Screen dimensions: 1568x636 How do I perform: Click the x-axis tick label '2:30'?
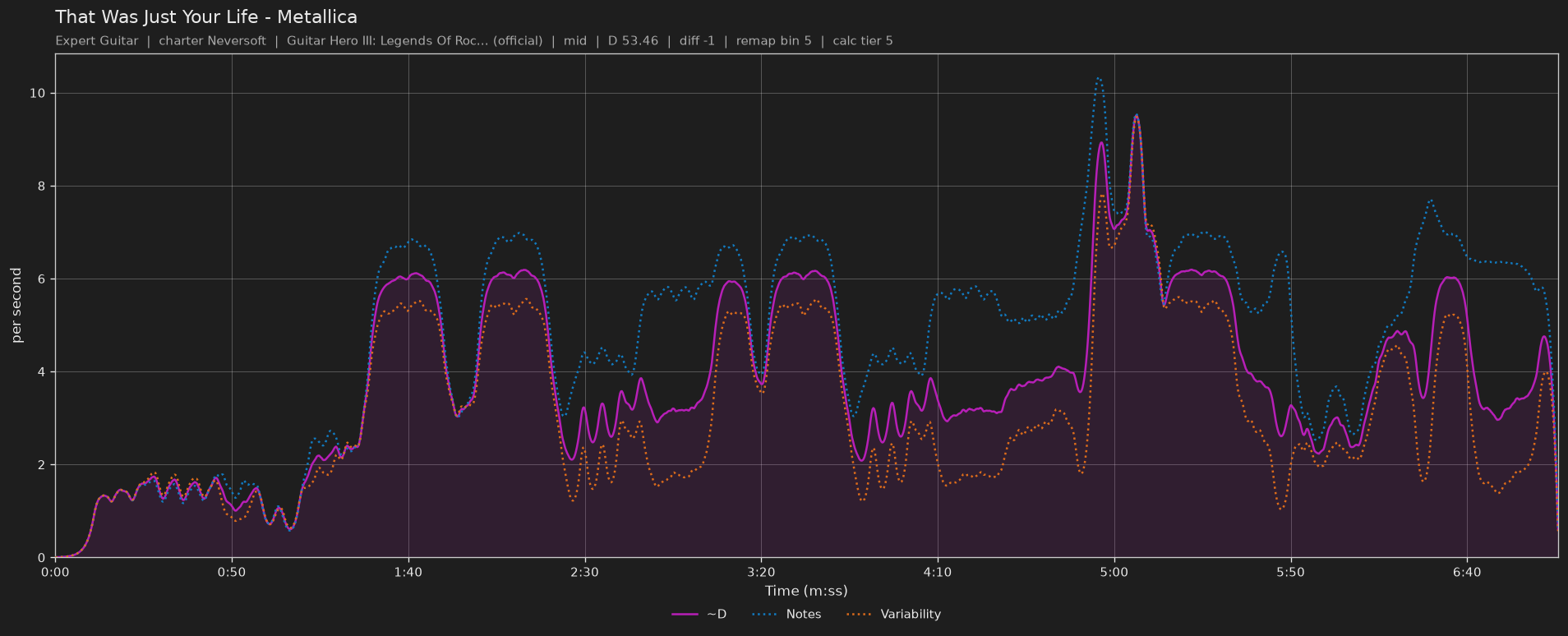coord(584,572)
